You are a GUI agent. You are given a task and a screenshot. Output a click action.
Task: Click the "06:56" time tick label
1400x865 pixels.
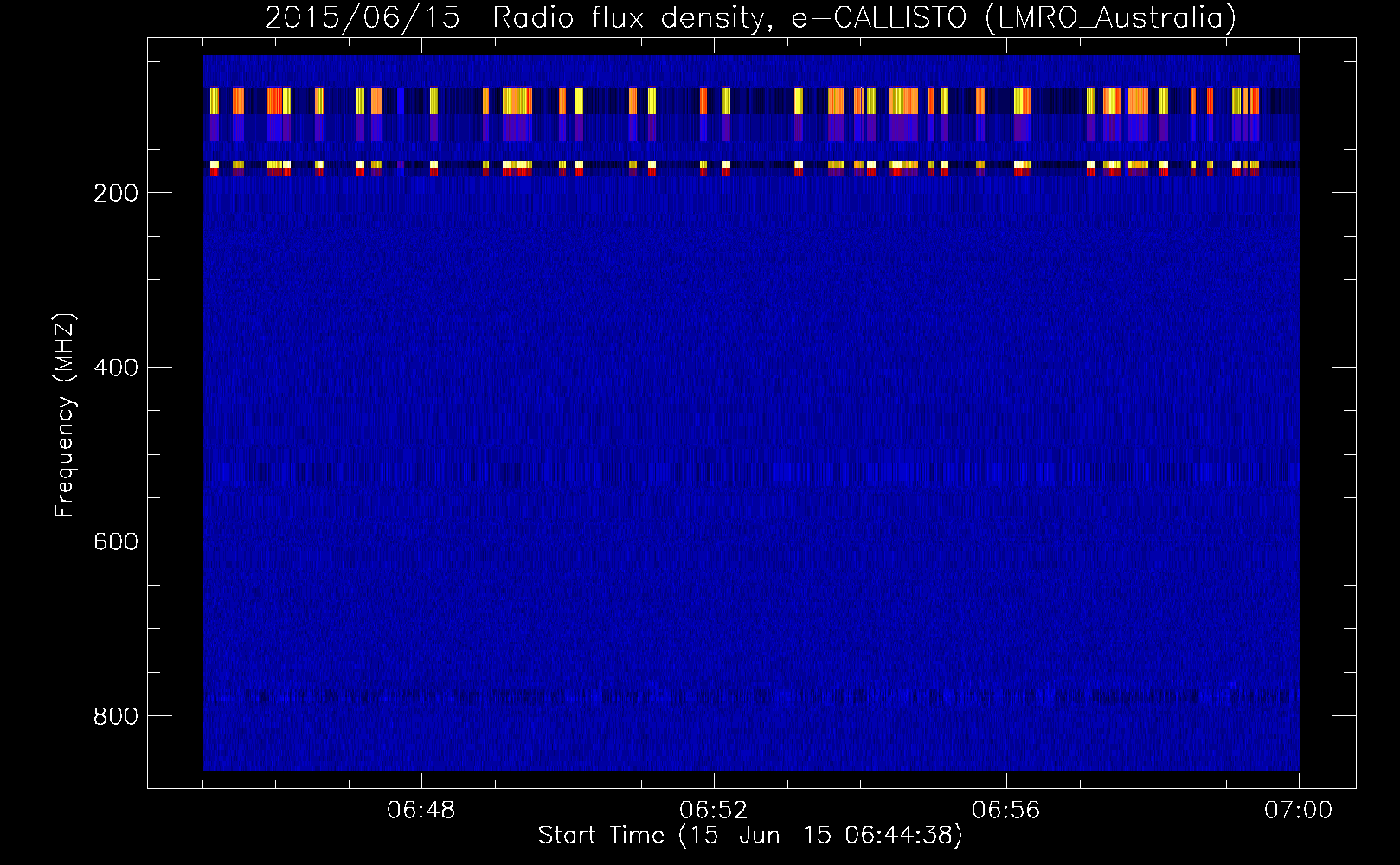coord(1006,811)
